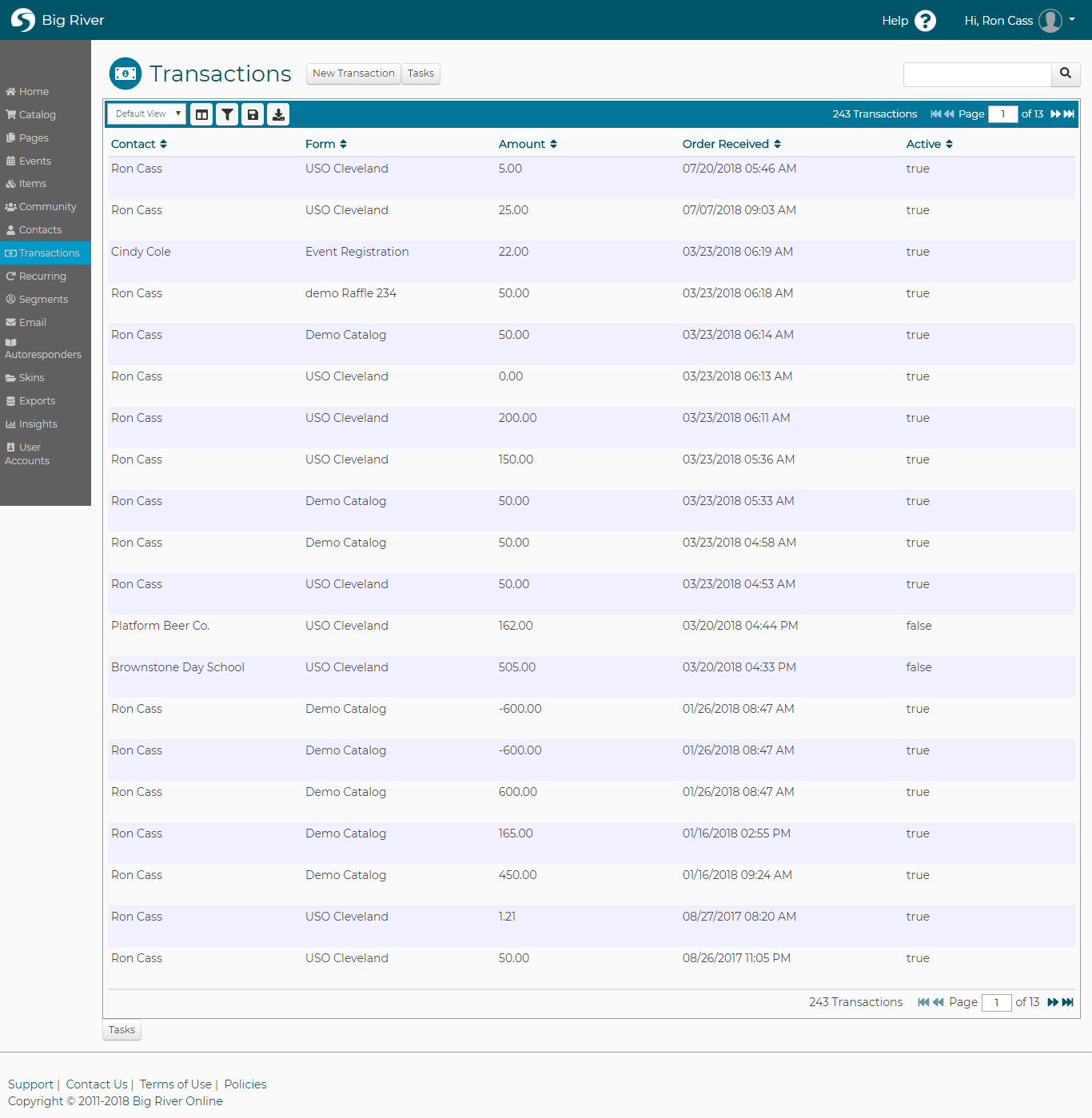This screenshot has width=1092, height=1118.
Task: Sort by Amount column arrows
Action: click(x=553, y=144)
